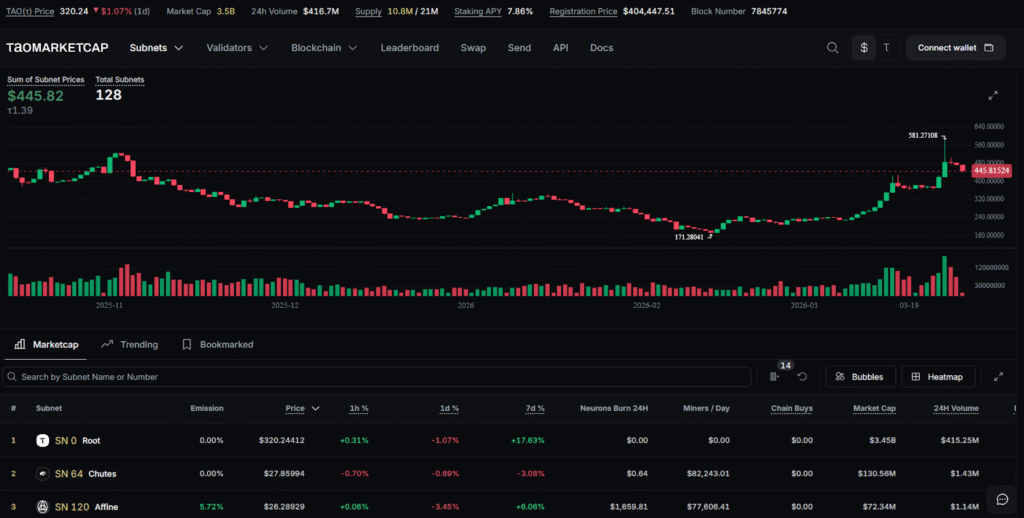Expand the subnet table to fullscreen
1024x518 pixels.
998,377
